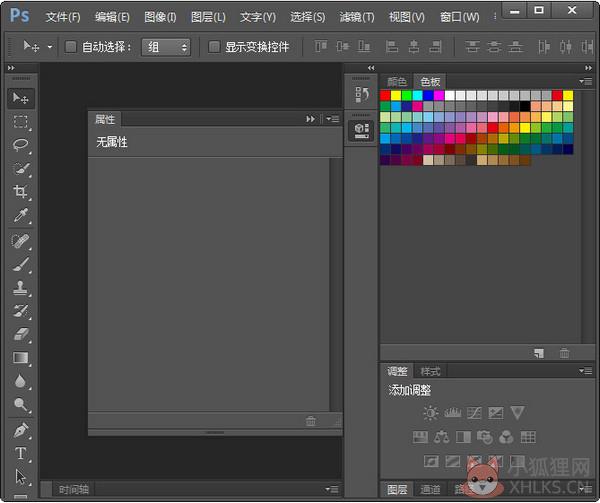The image size is (600, 503).
Task: Click the align left edges icon
Action: pos(391,47)
